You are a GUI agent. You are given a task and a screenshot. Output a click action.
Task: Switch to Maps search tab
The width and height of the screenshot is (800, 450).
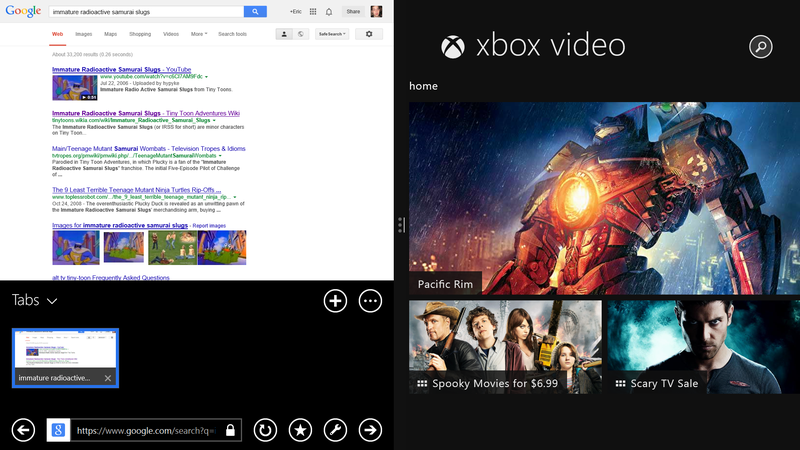111,34
